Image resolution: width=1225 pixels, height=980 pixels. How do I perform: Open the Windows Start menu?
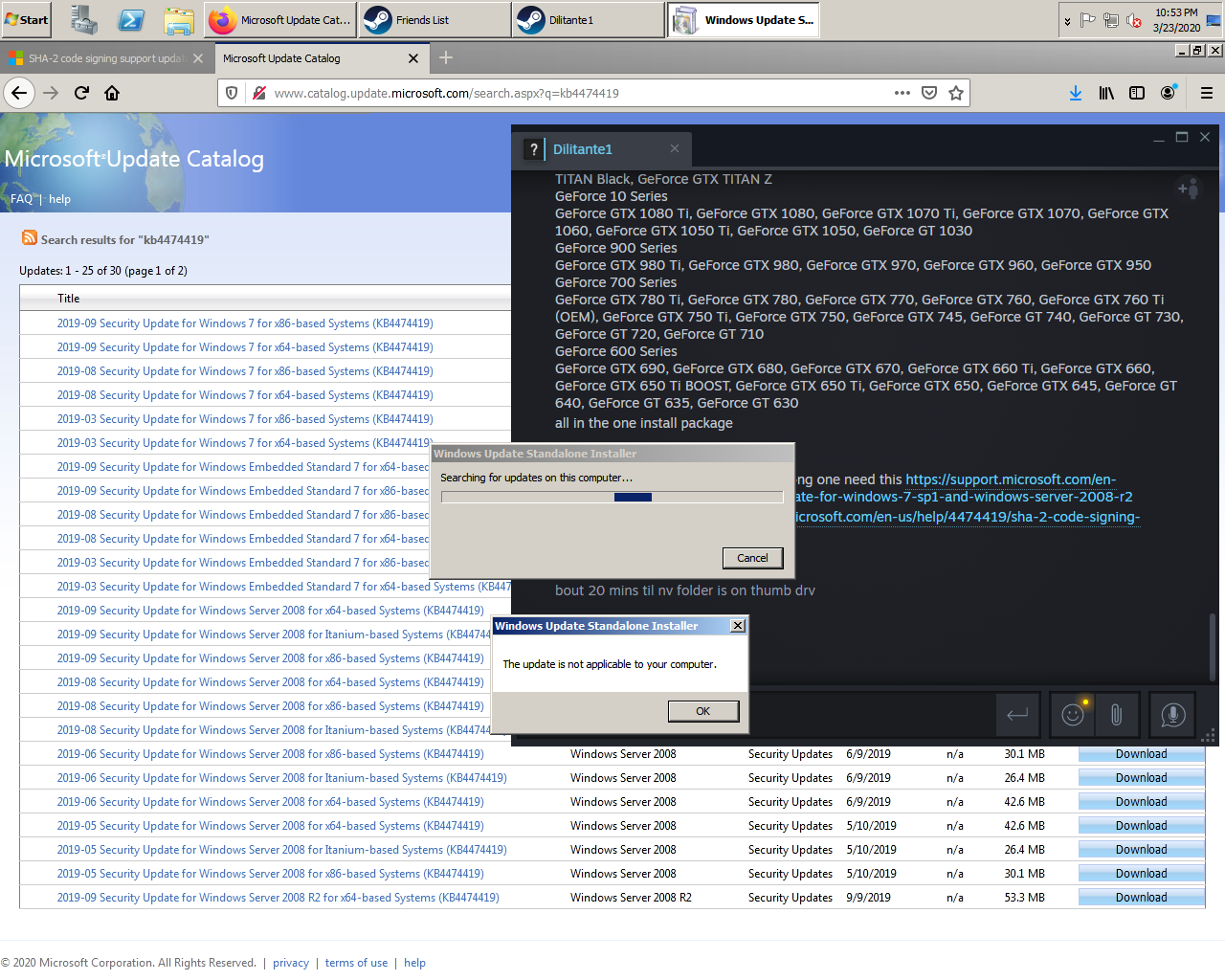pos(26,19)
